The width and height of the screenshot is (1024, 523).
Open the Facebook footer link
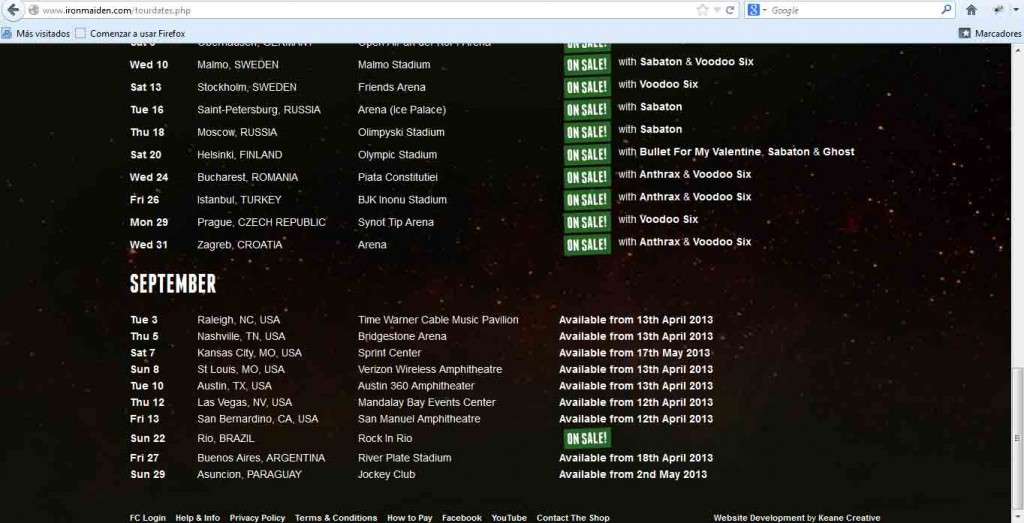[462, 518]
